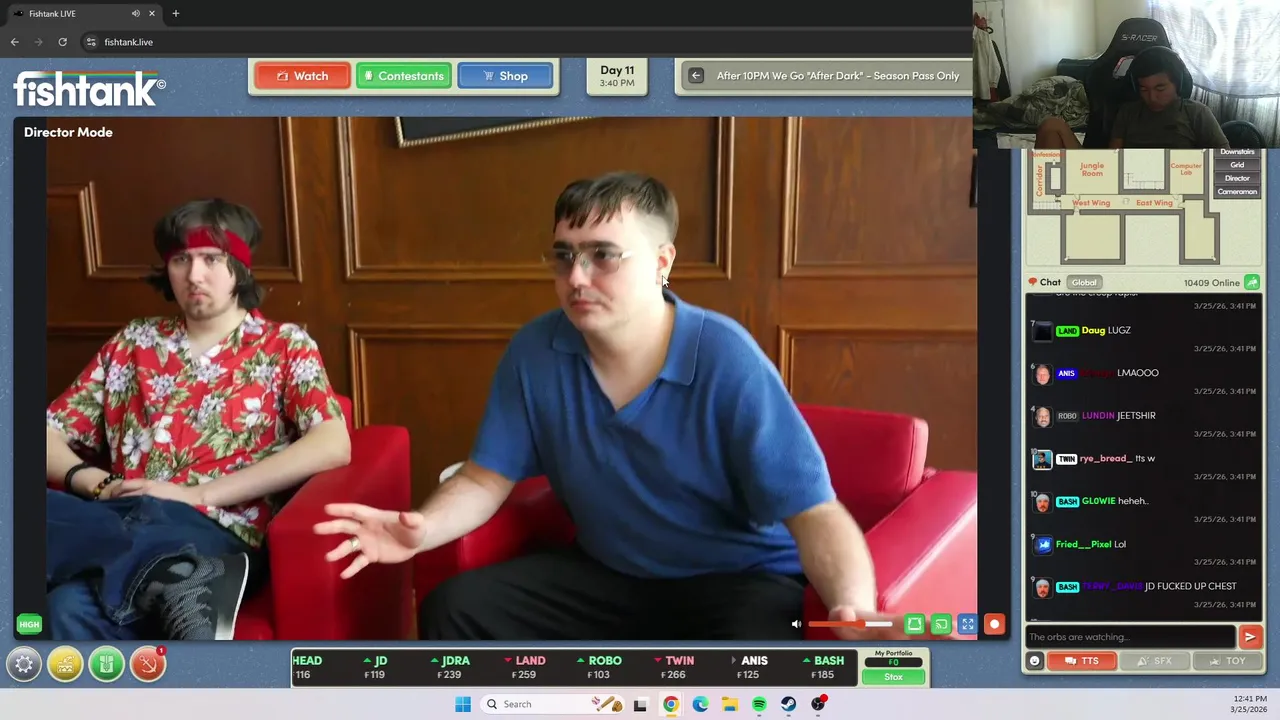Toggle the Global chat filter
The height and width of the screenshot is (720, 1280).
point(1084,283)
